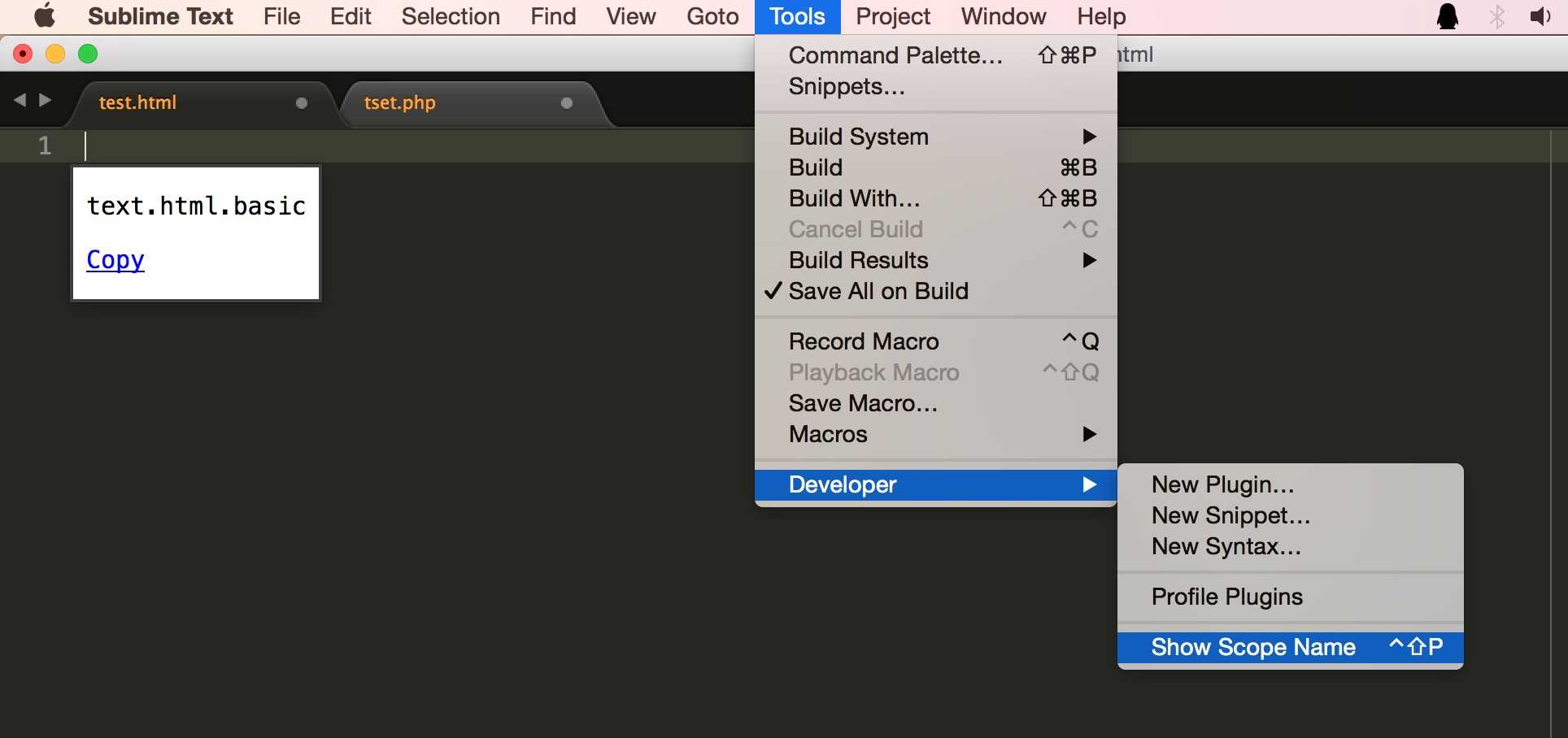1568x738 pixels.
Task: Open the Selection menu
Action: 451,16
